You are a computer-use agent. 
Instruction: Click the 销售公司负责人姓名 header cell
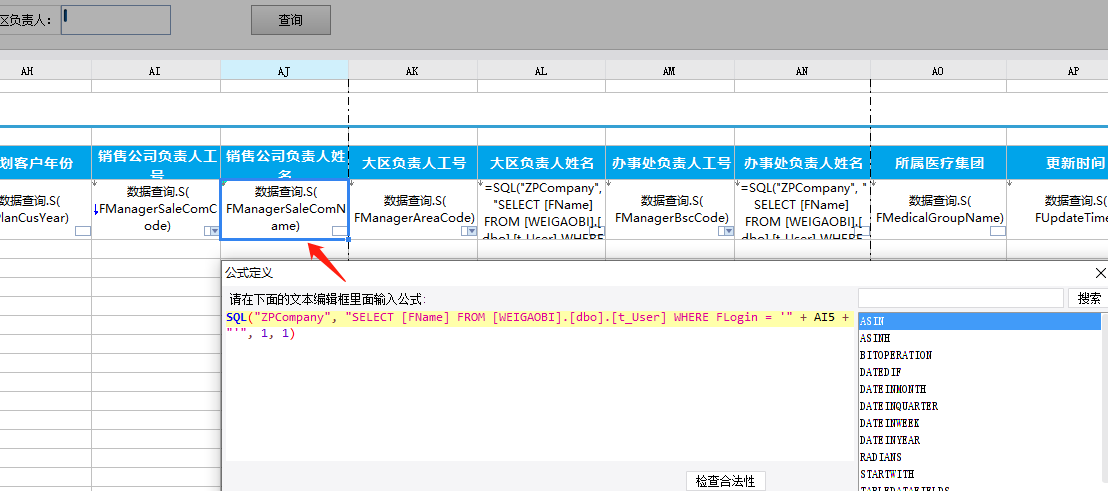coord(284,163)
